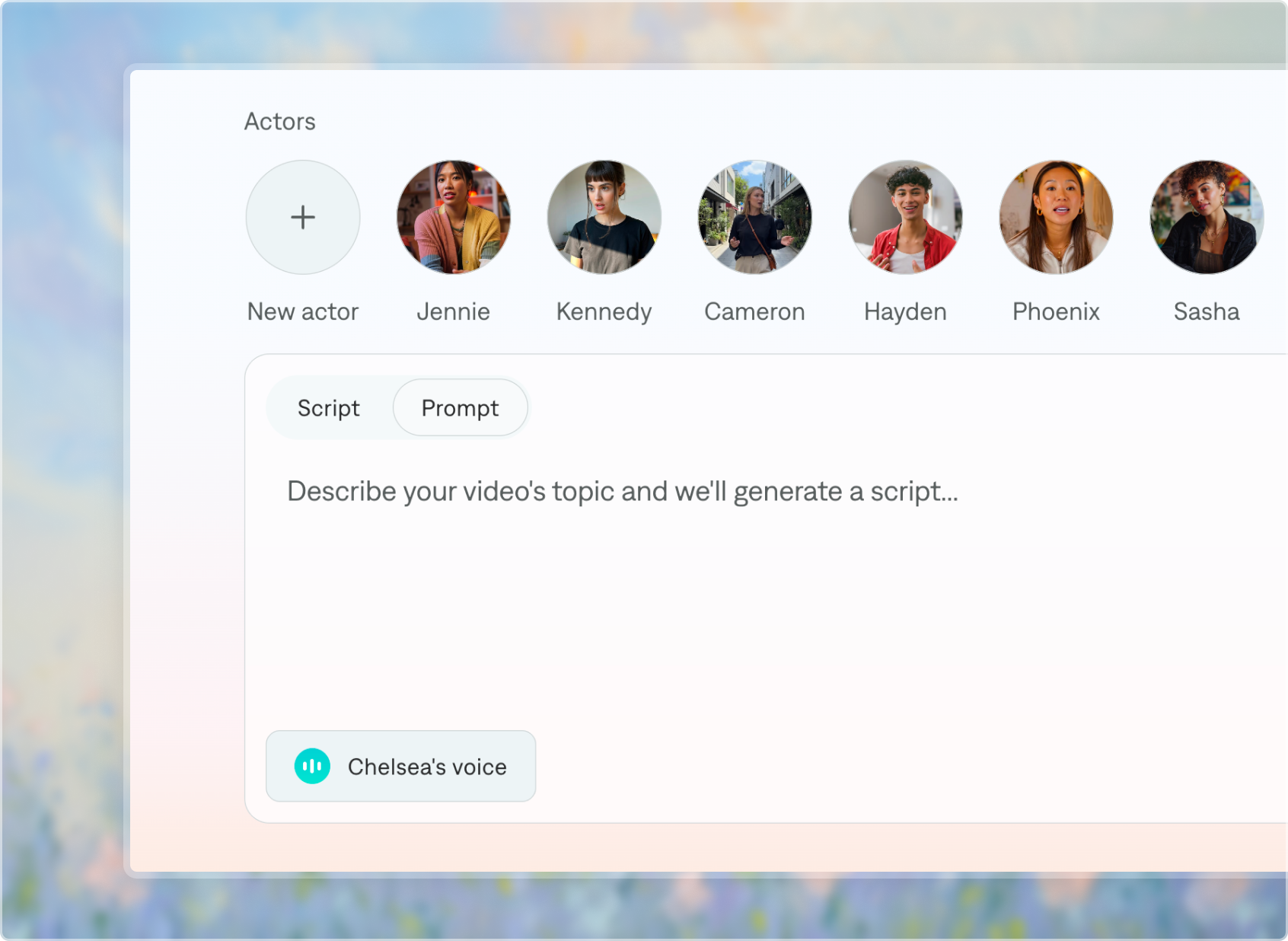Switch to the Prompt tab

[x=461, y=408]
